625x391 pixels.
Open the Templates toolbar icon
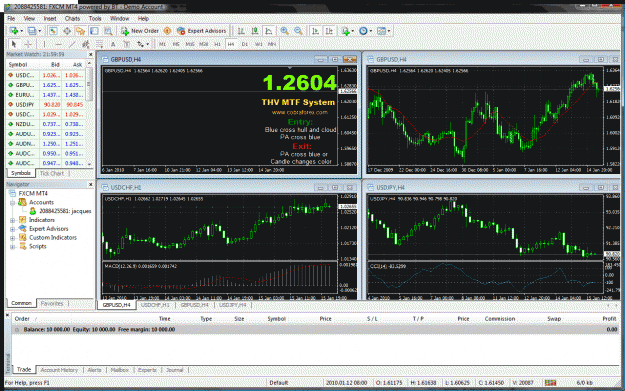[x=381, y=31]
